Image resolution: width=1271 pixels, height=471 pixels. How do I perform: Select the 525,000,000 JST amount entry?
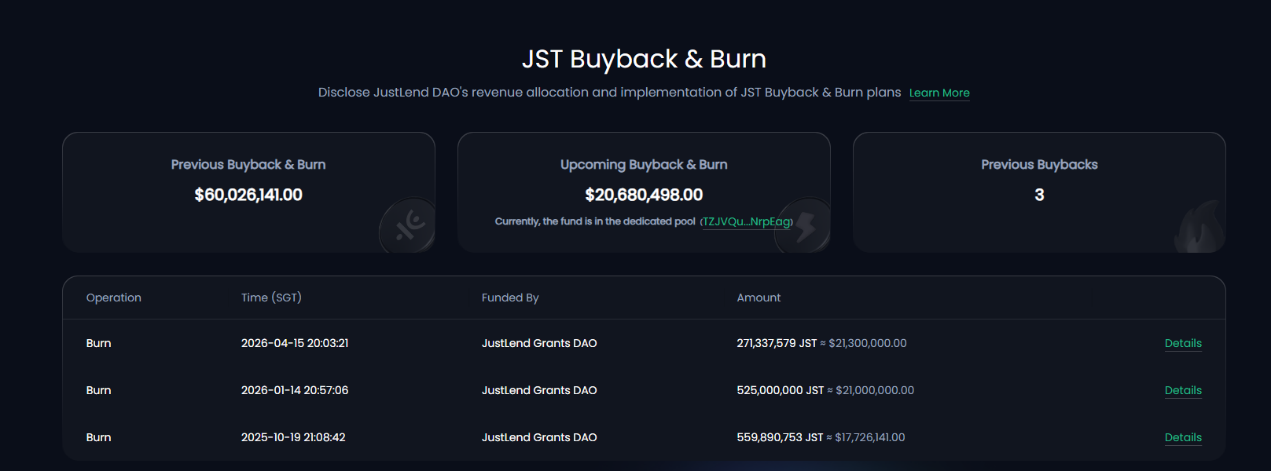click(x=781, y=390)
